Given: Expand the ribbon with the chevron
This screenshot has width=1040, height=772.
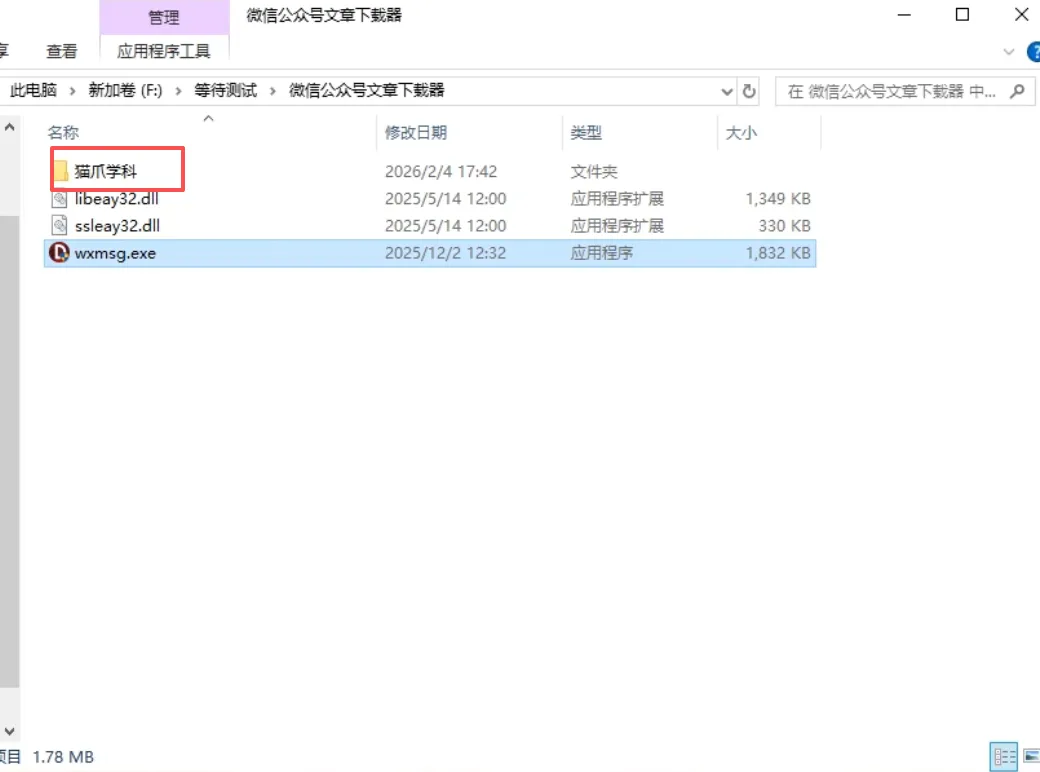Looking at the screenshot, I should (x=1009, y=52).
